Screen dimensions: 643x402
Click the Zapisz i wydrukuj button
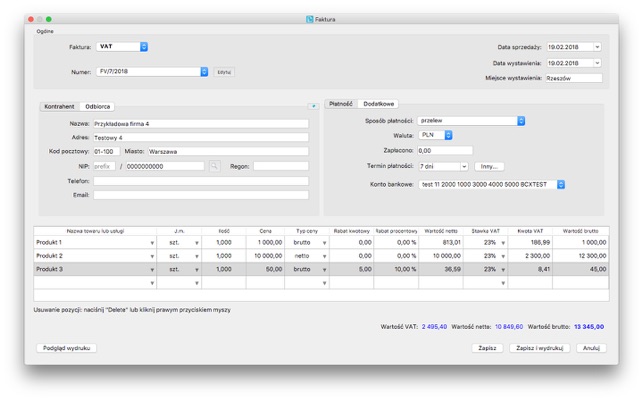tap(539, 349)
